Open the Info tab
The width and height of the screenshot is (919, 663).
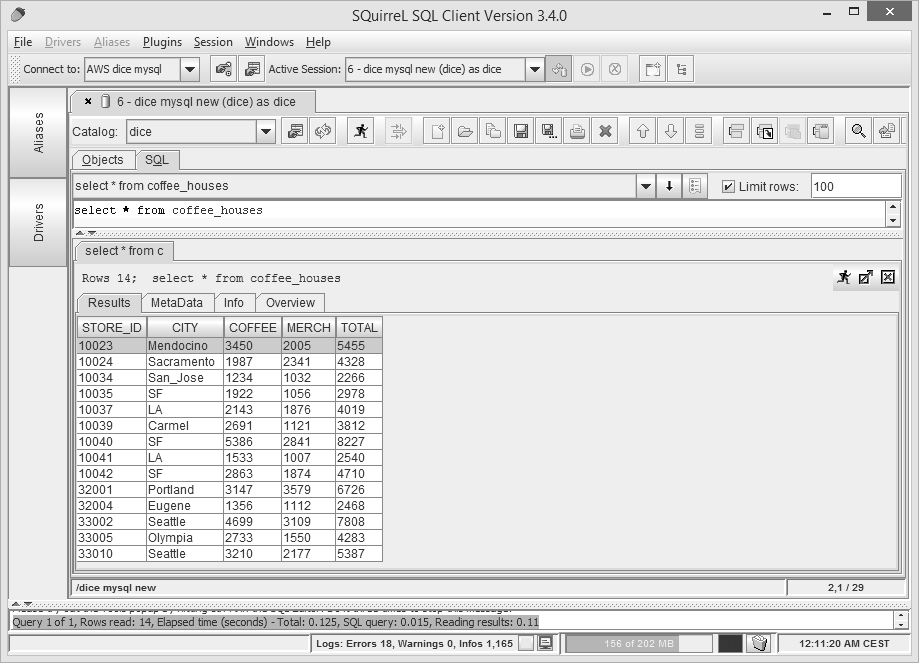(233, 302)
